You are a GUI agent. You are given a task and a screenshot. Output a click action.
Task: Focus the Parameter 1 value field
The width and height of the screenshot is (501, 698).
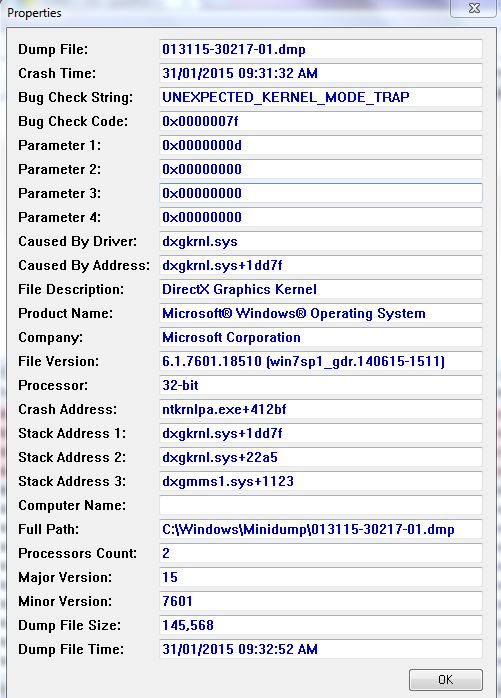321,145
